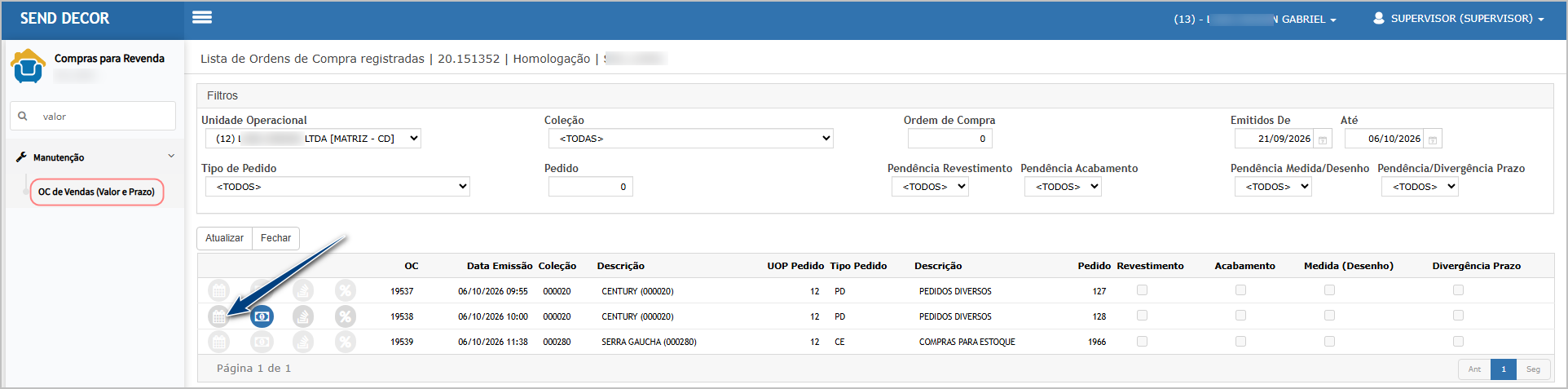The height and width of the screenshot is (389, 1568).
Task: Click the calendar icon for OC 19538
Action: (218, 316)
